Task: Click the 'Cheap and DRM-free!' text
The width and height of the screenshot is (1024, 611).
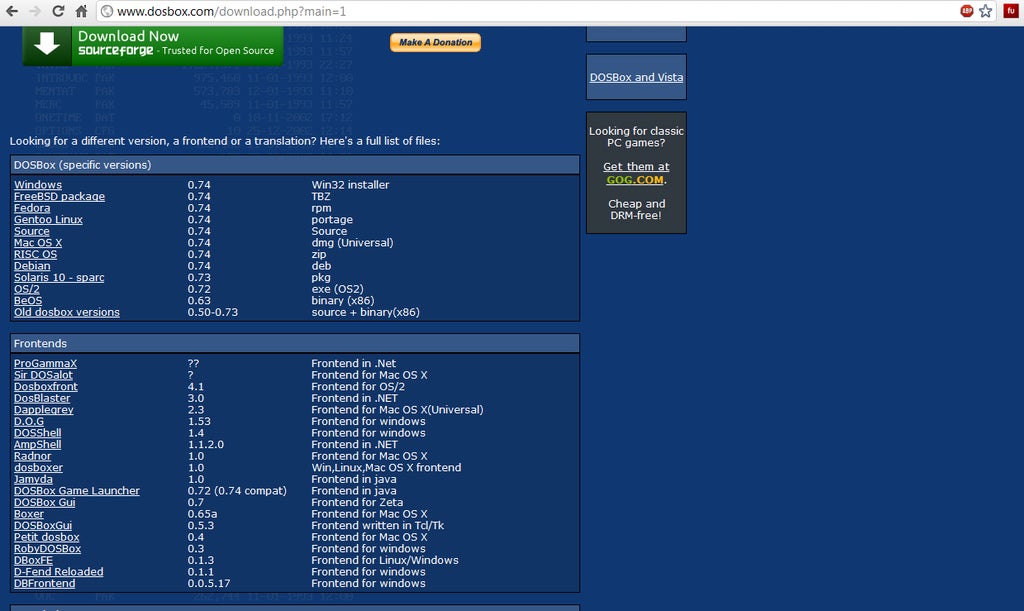Action: click(636, 210)
